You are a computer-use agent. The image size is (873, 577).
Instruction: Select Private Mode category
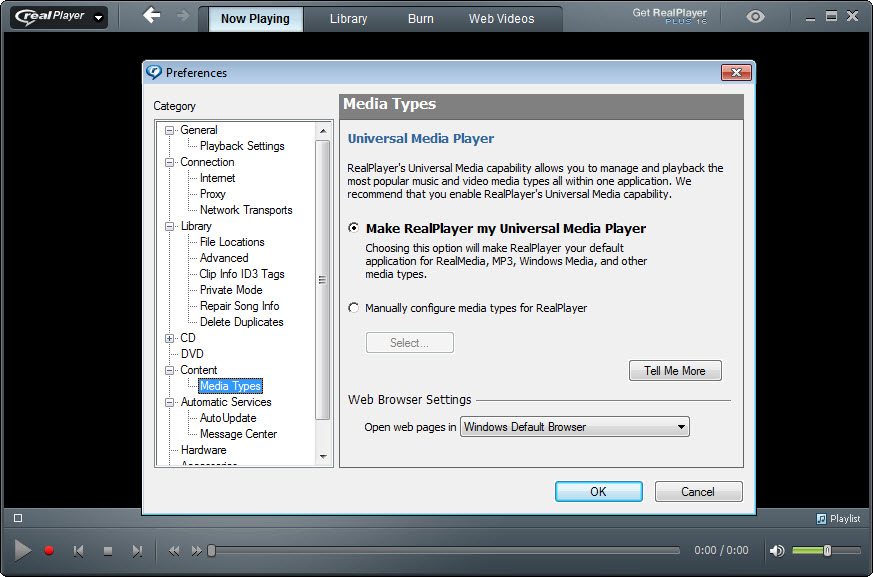231,290
